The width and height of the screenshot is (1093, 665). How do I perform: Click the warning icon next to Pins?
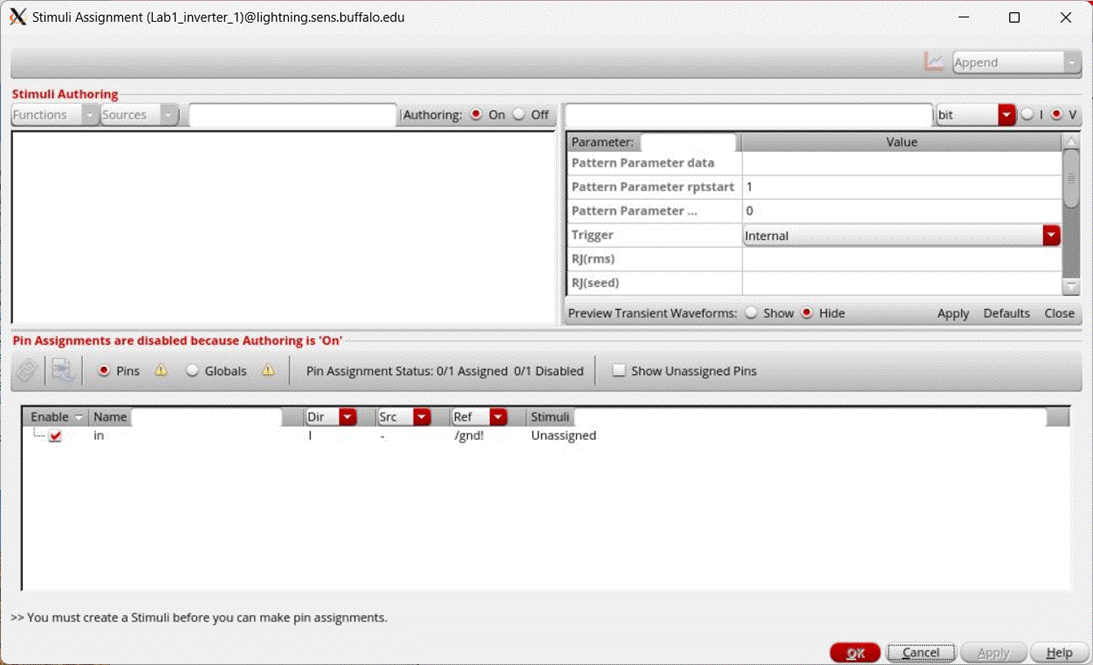160,371
